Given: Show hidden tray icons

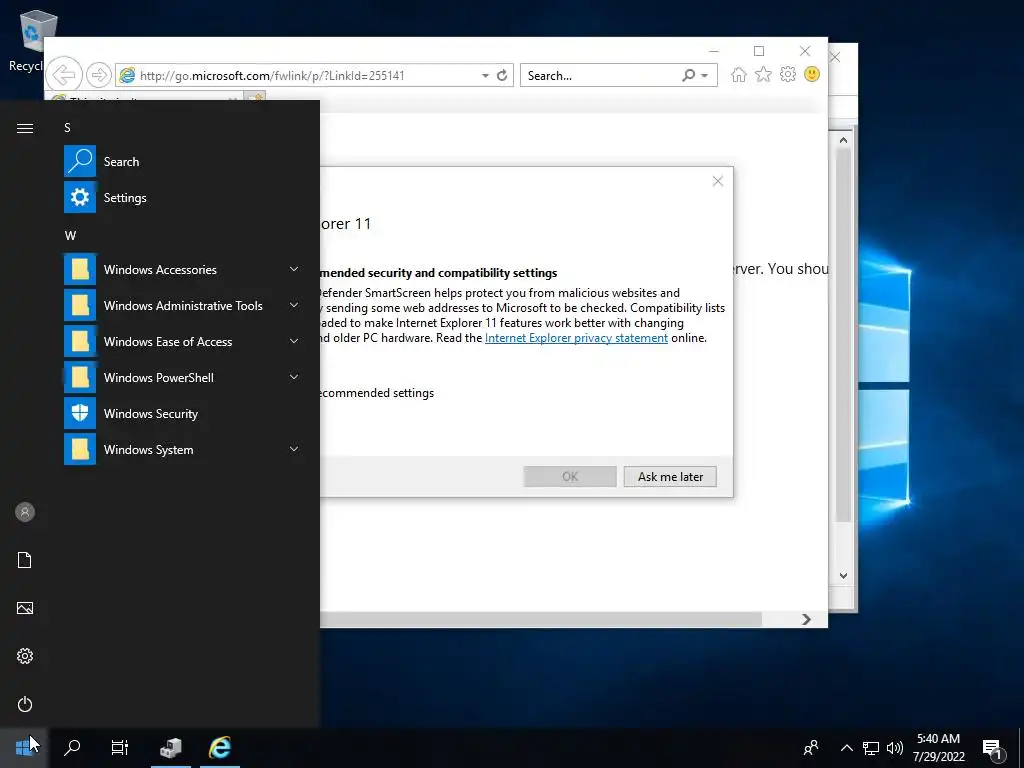Looking at the screenshot, I should click(x=846, y=748).
